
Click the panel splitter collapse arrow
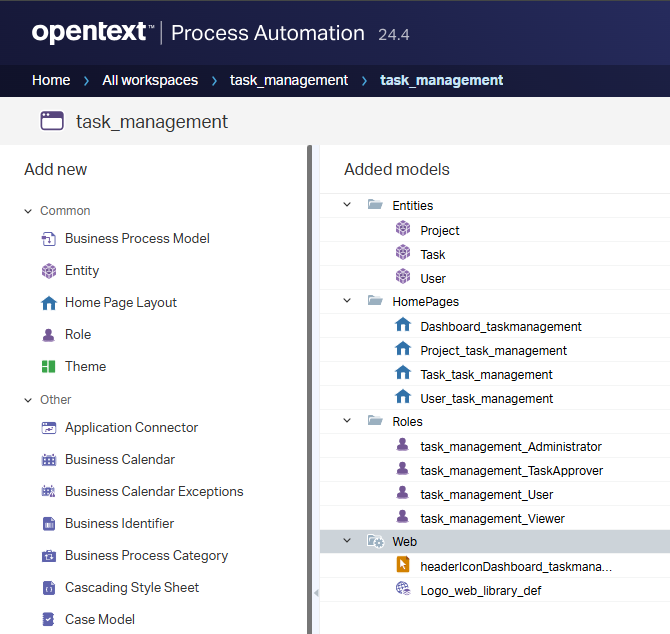point(315,593)
